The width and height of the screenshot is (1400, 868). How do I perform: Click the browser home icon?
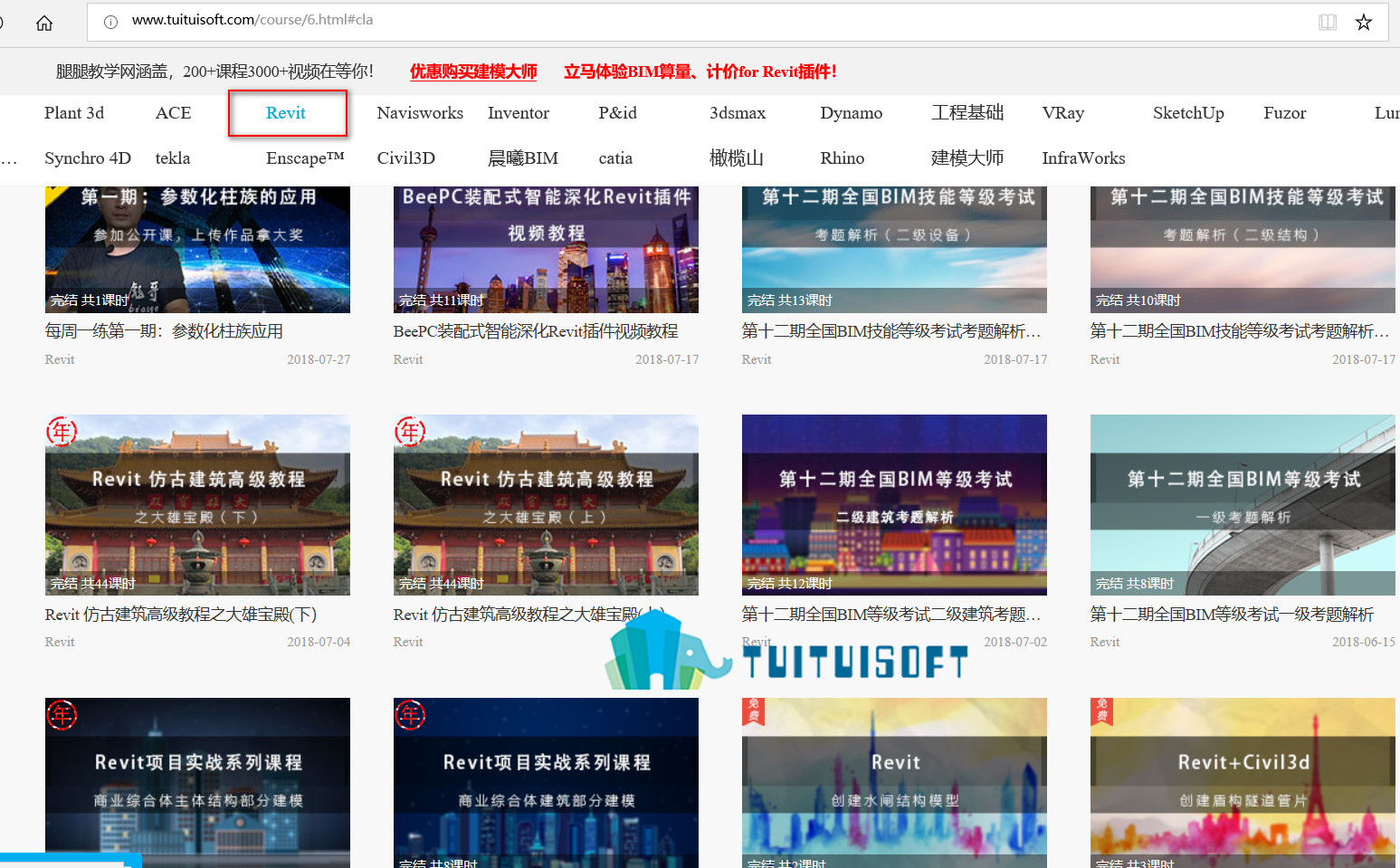pos(44,23)
